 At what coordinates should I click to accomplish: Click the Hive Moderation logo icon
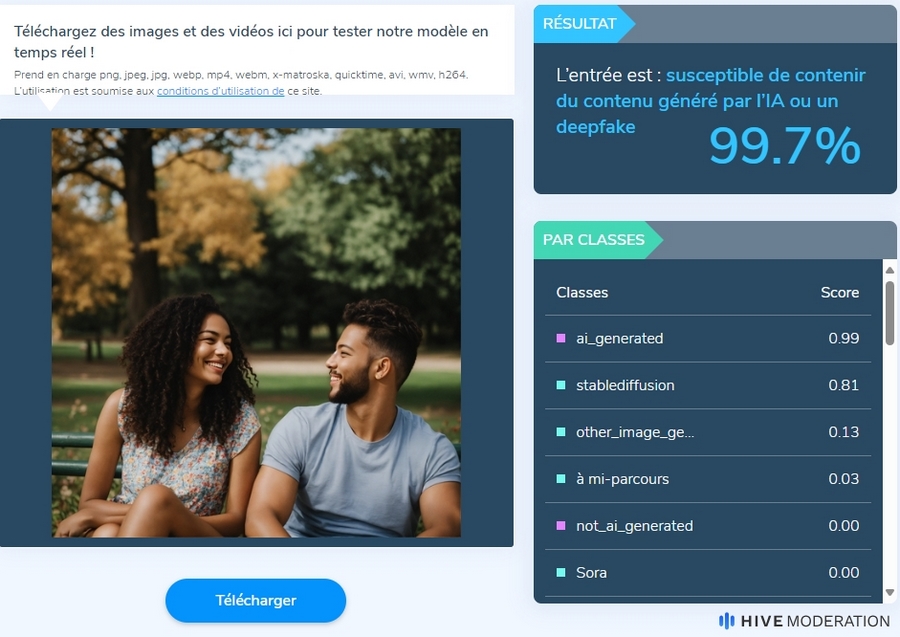point(726,621)
